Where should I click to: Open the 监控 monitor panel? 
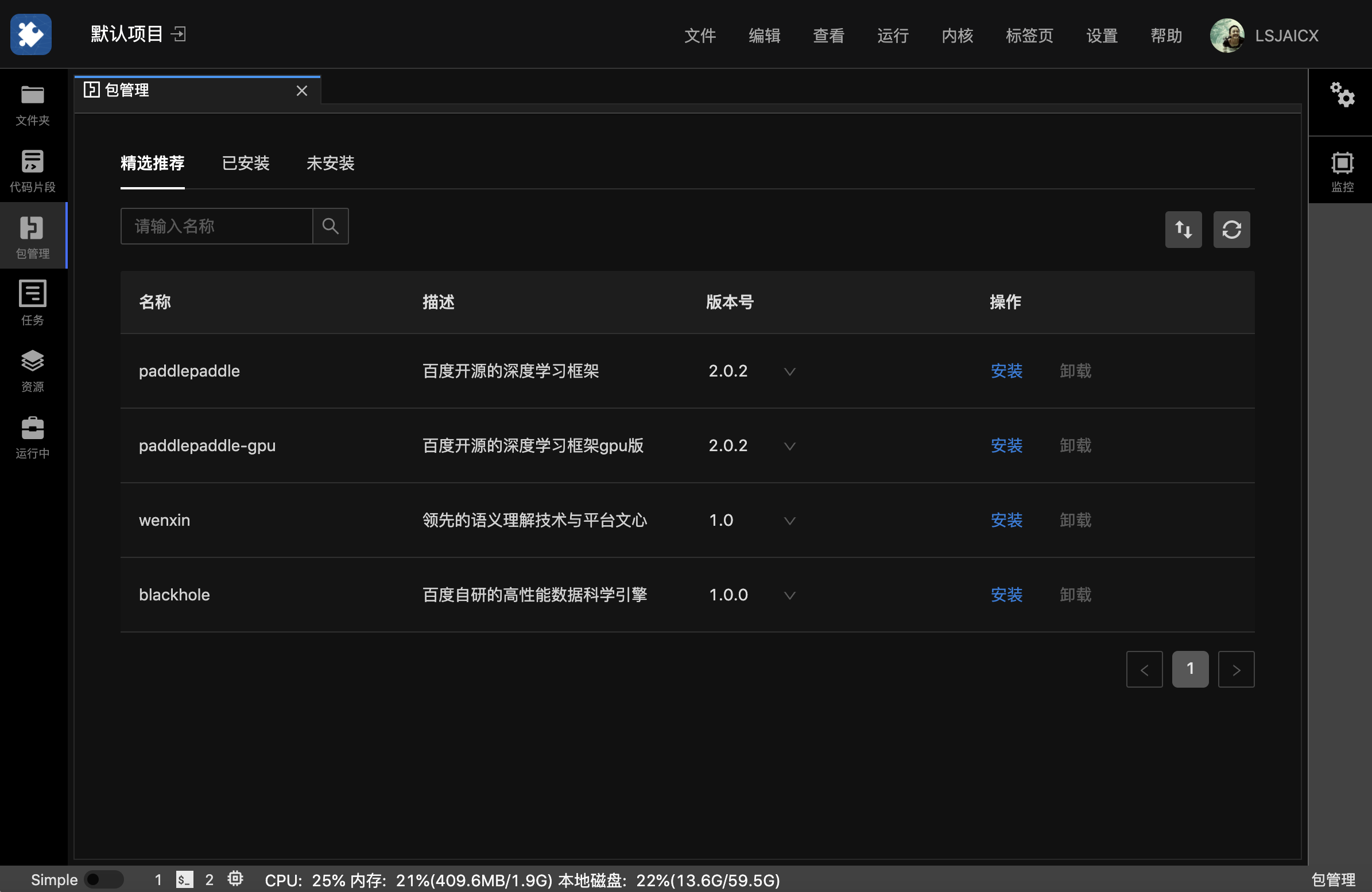click(1342, 171)
